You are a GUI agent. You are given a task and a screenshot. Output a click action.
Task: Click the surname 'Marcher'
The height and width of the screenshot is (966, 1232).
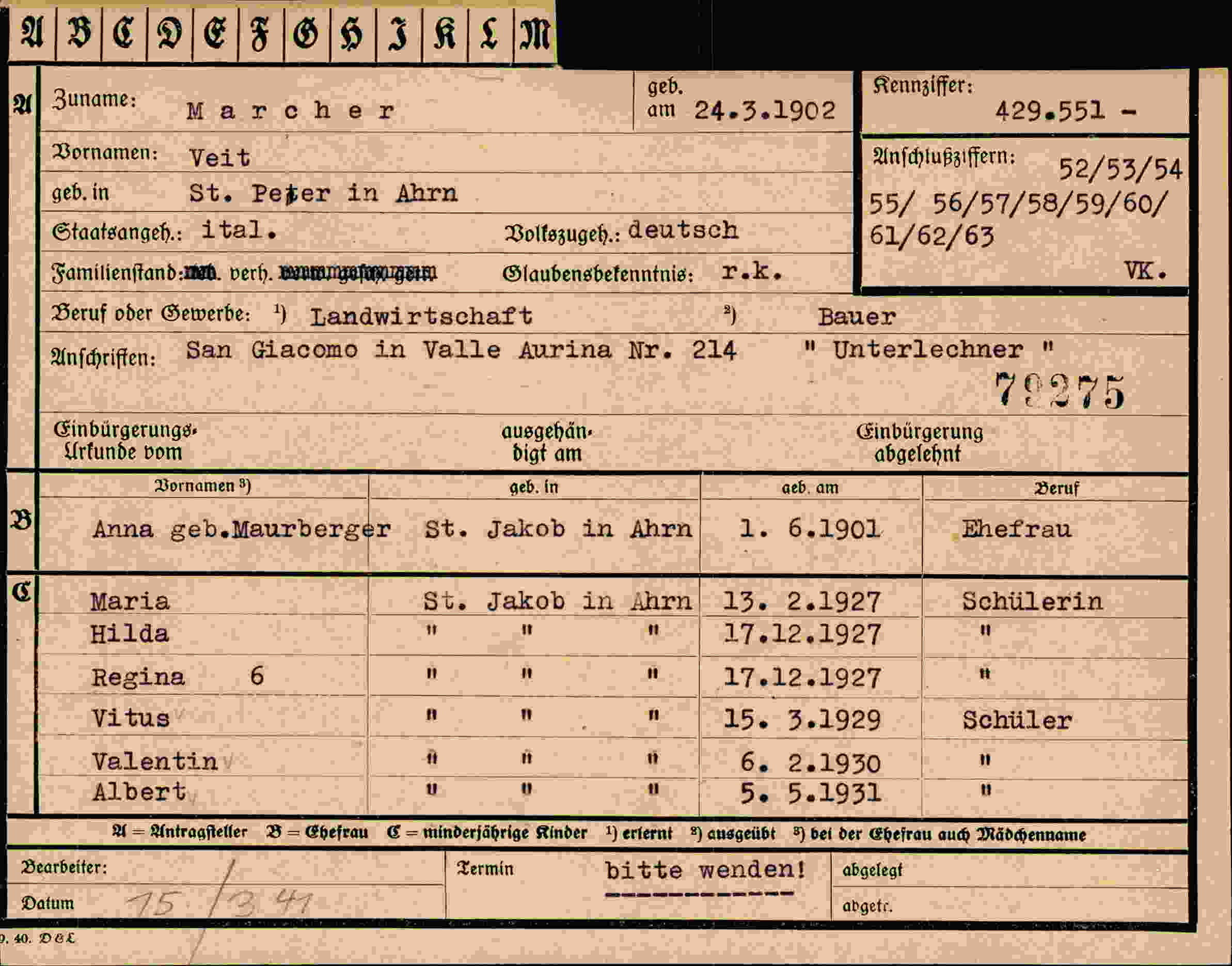click(290, 111)
